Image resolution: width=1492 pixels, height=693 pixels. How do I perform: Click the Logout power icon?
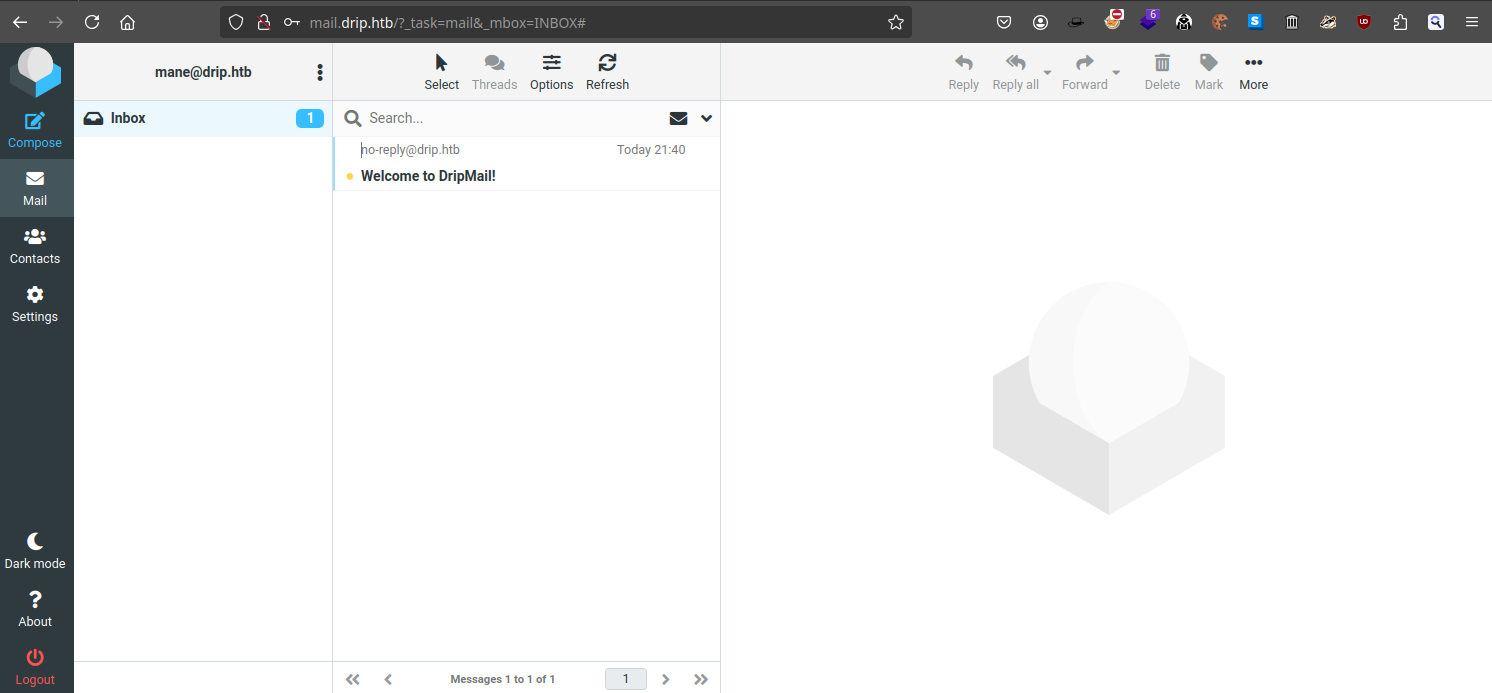(35, 658)
